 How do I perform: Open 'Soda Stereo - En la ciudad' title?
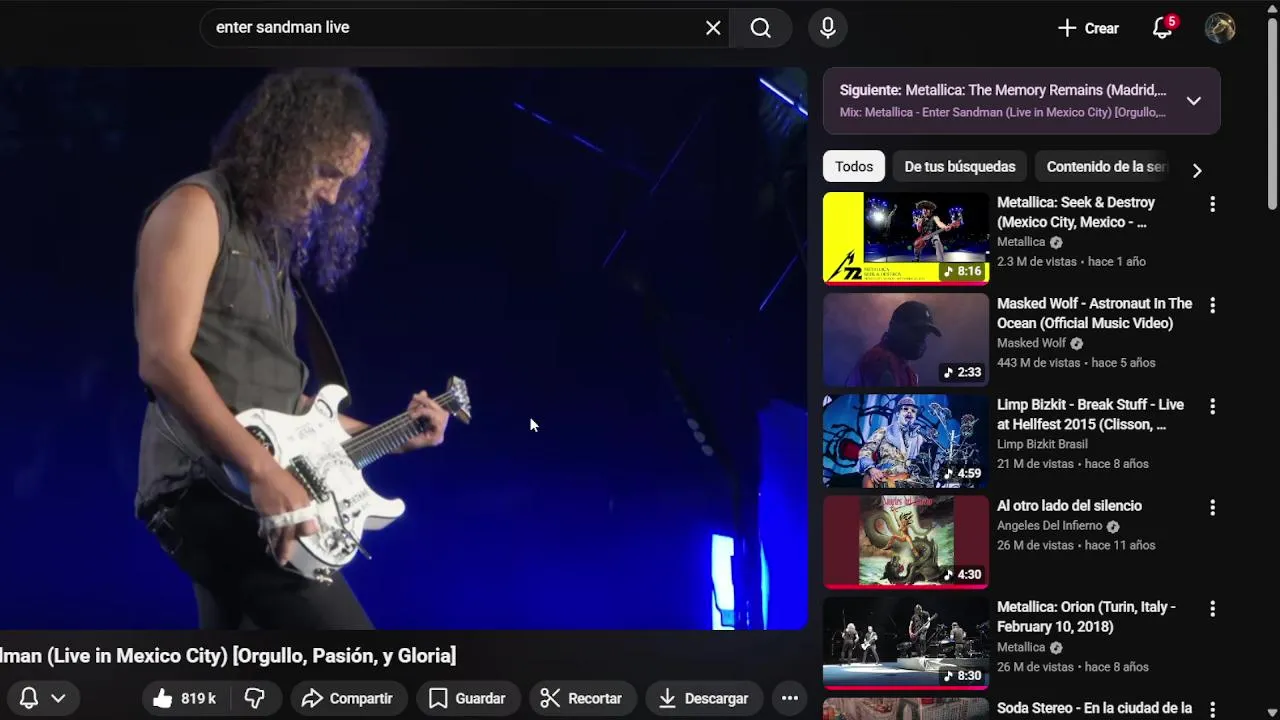point(1094,708)
